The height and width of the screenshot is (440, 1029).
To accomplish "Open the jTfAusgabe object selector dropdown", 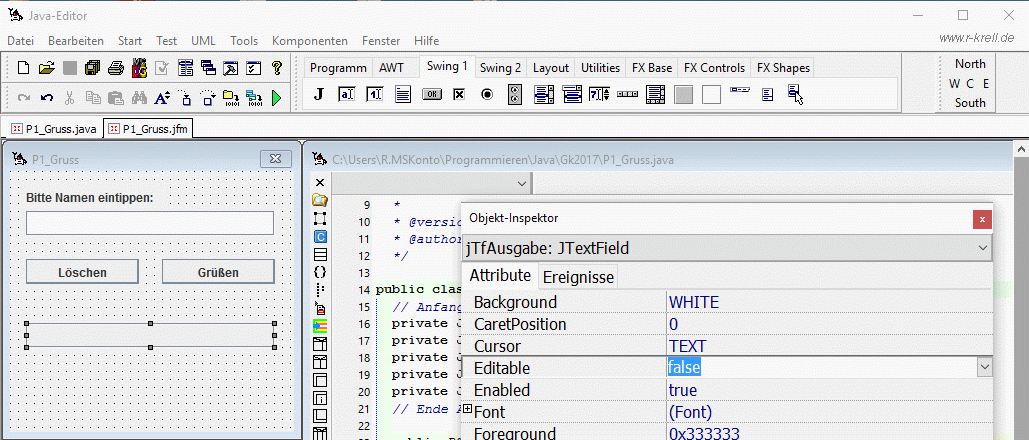I will point(982,248).
